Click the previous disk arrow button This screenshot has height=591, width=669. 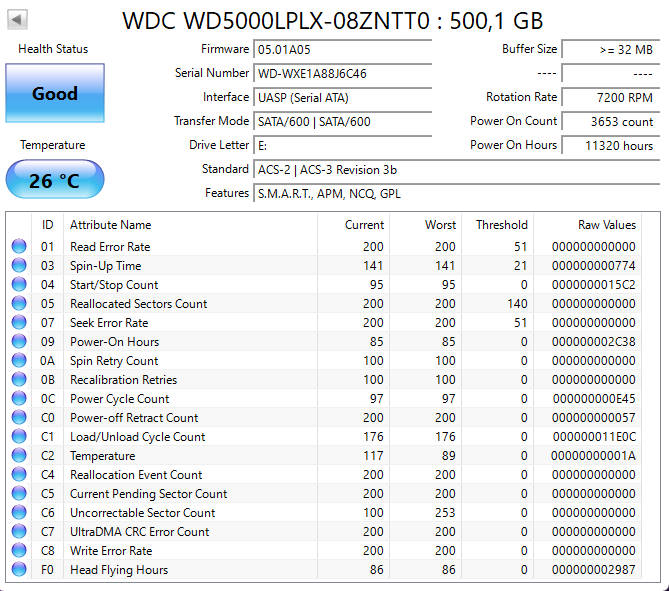18,19
